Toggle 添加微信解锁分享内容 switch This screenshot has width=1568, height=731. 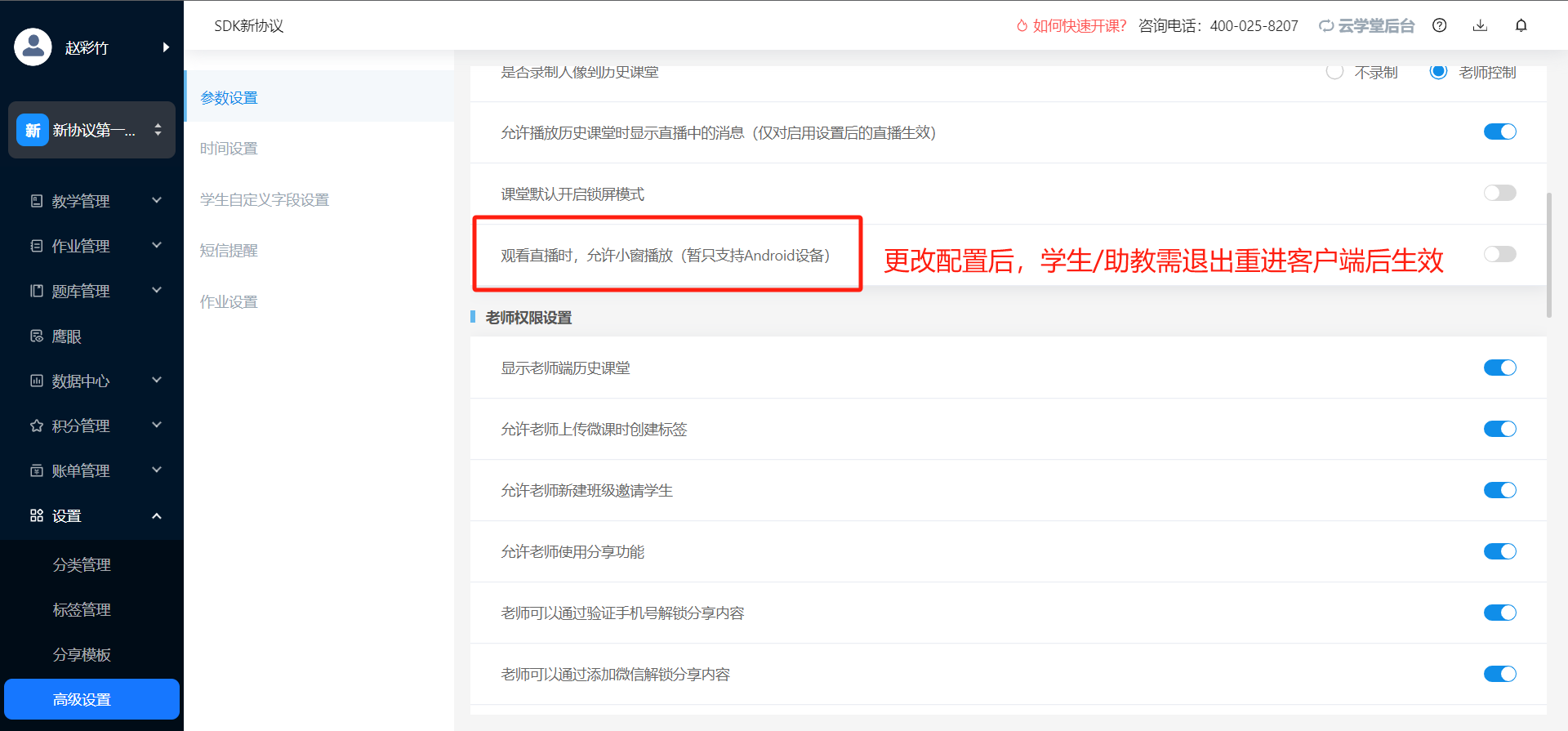tap(1500, 674)
